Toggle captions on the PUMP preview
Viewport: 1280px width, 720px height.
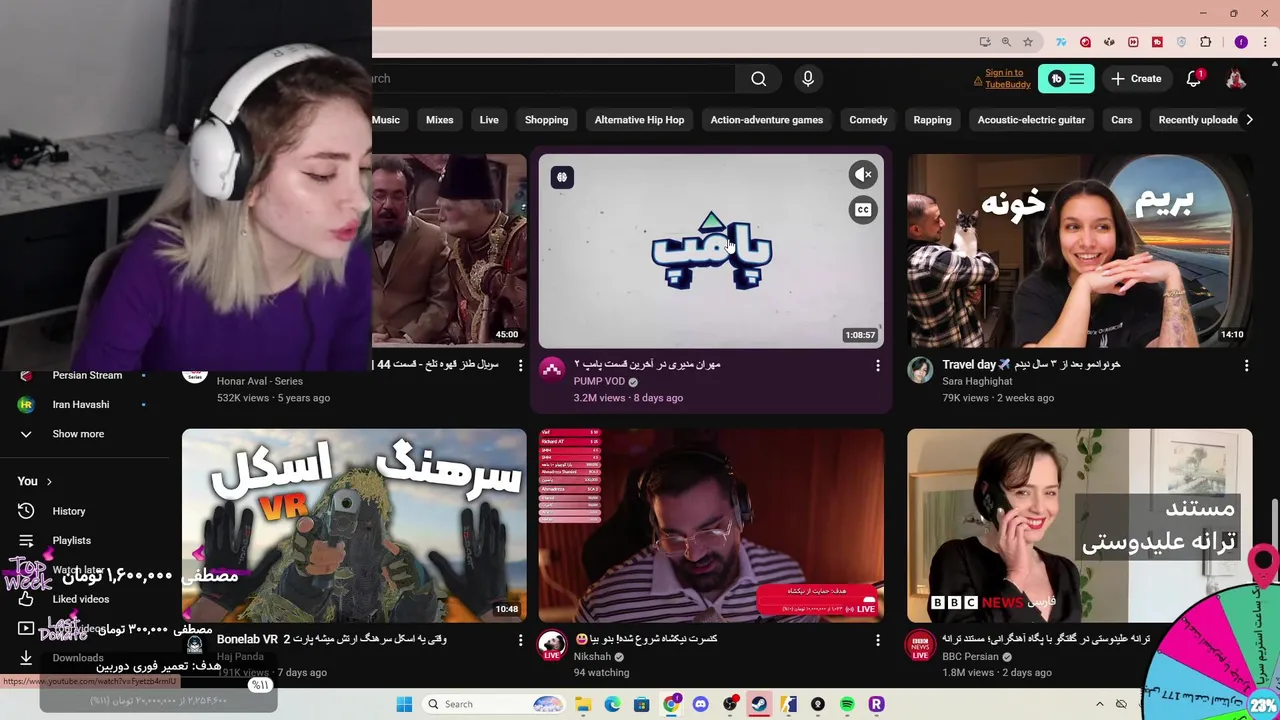tap(863, 210)
